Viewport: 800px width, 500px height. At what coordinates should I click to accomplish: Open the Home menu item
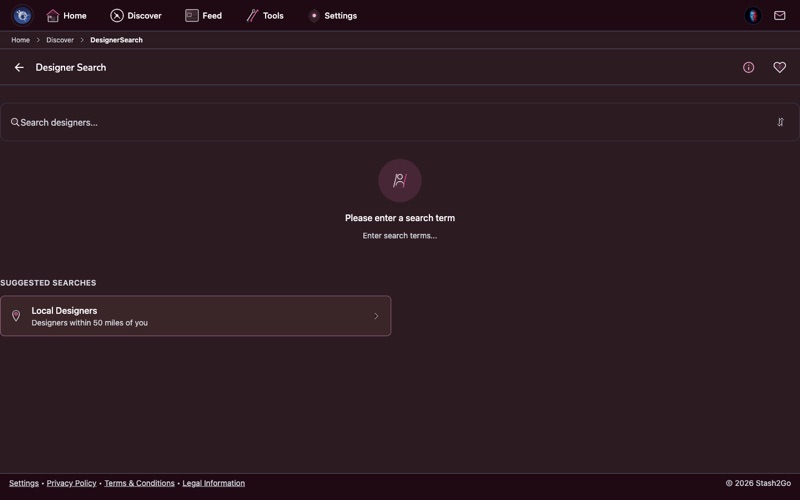point(66,16)
